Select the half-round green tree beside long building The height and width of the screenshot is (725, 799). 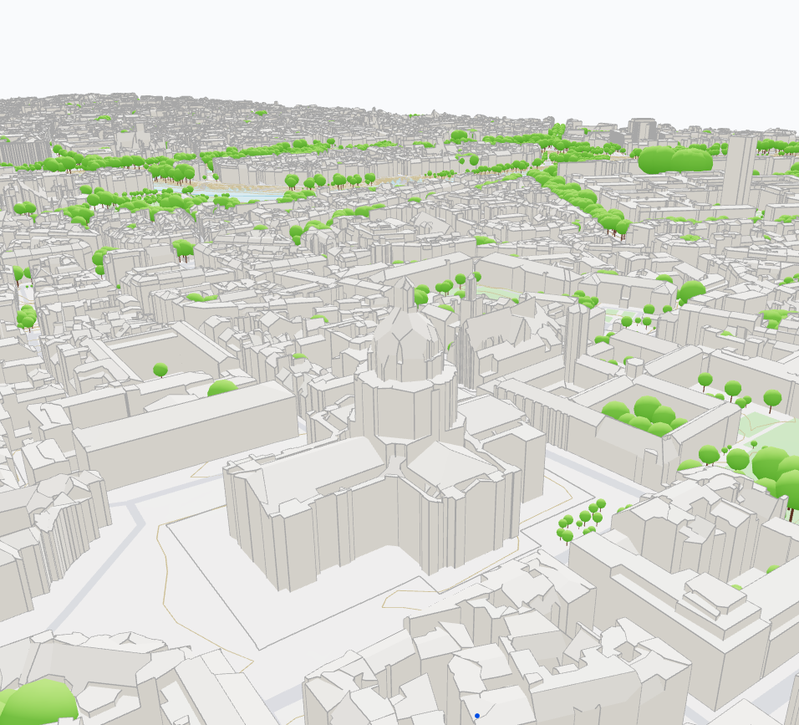point(222,387)
